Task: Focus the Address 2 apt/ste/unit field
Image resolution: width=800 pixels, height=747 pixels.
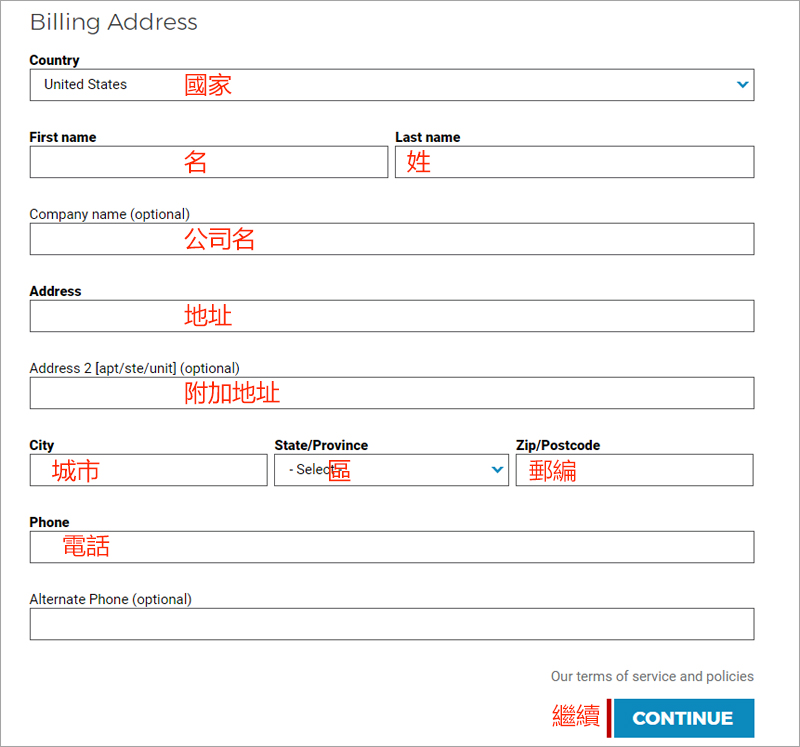Action: point(391,393)
